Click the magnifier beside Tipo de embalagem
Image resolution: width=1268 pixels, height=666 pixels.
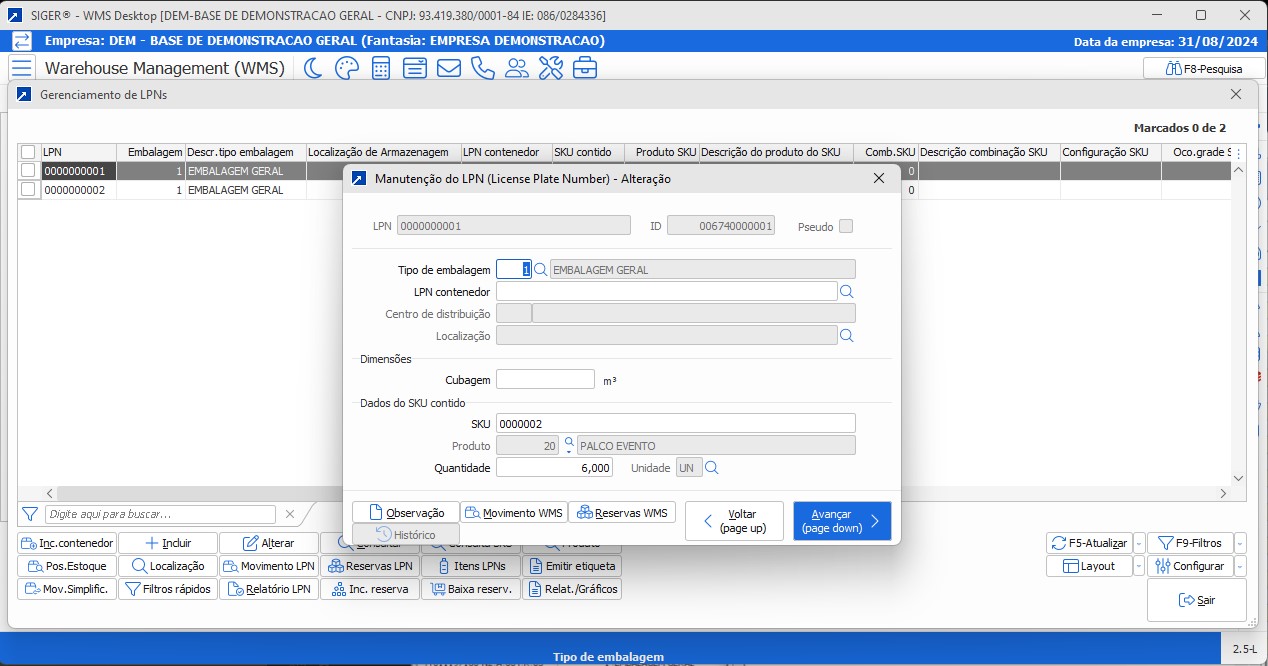541,269
